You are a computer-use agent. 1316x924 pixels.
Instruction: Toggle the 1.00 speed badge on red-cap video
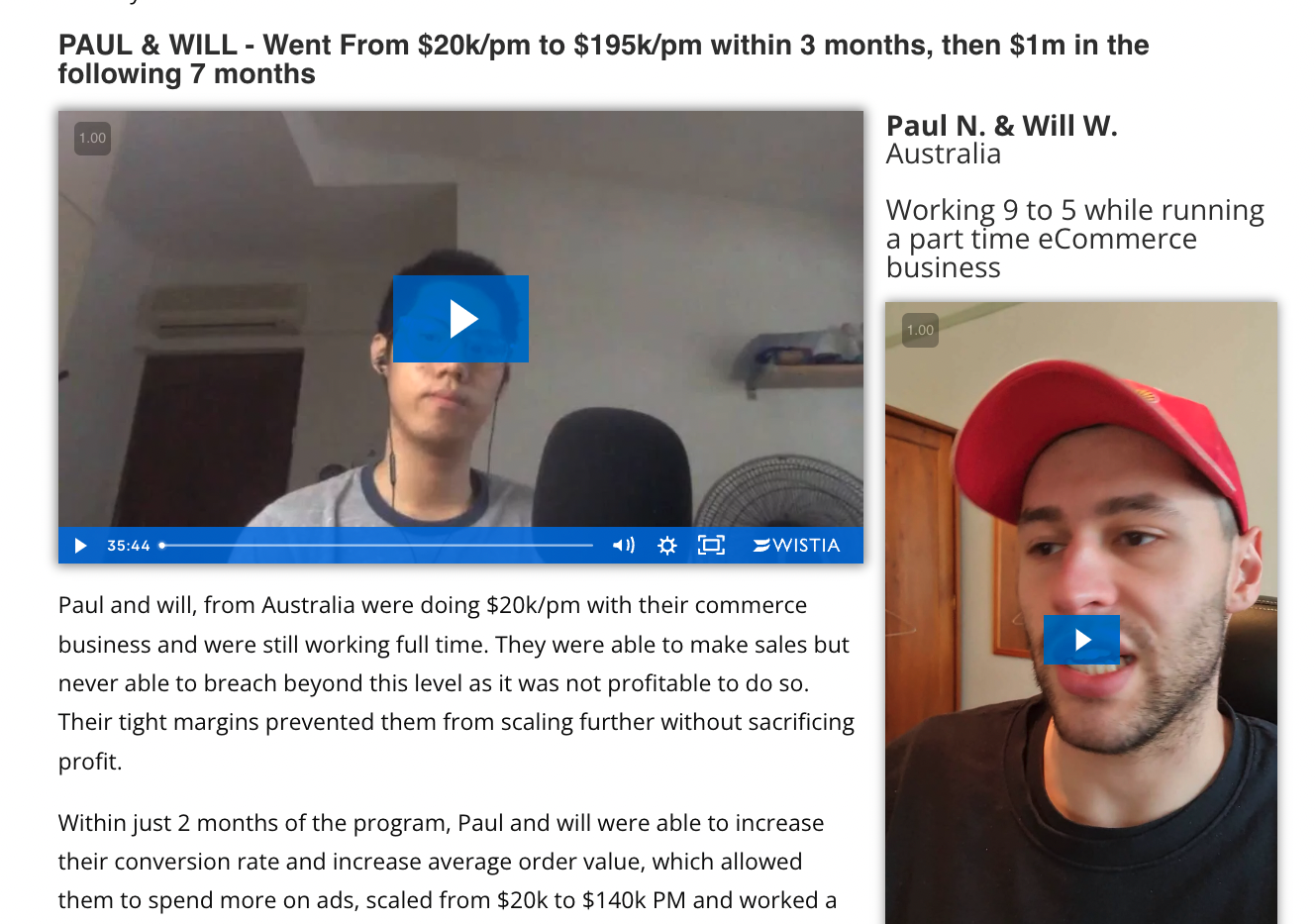pyautogui.click(x=920, y=330)
